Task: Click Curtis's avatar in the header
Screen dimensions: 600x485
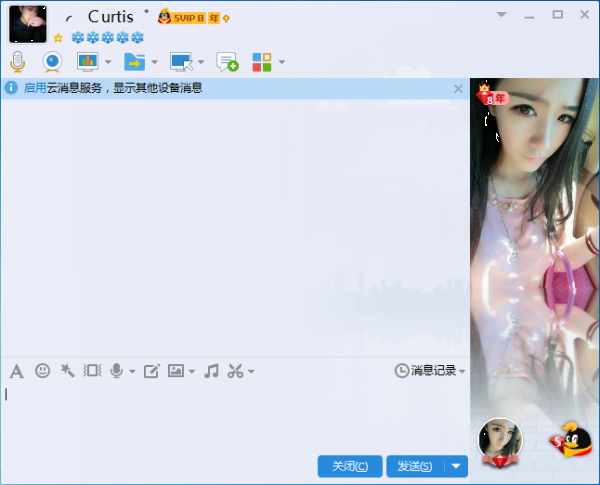Action: [x=28, y=24]
